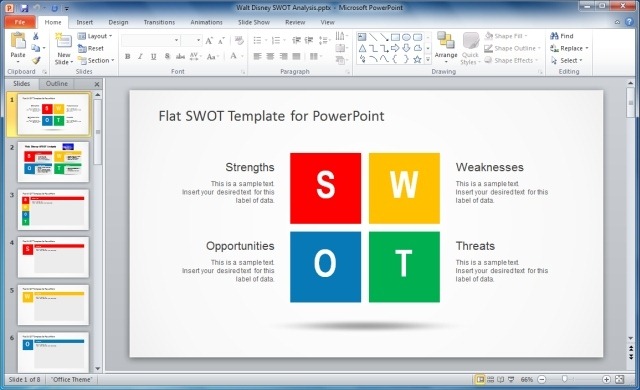Expand the Layout dropdown
640x390 pixels.
tap(95, 36)
